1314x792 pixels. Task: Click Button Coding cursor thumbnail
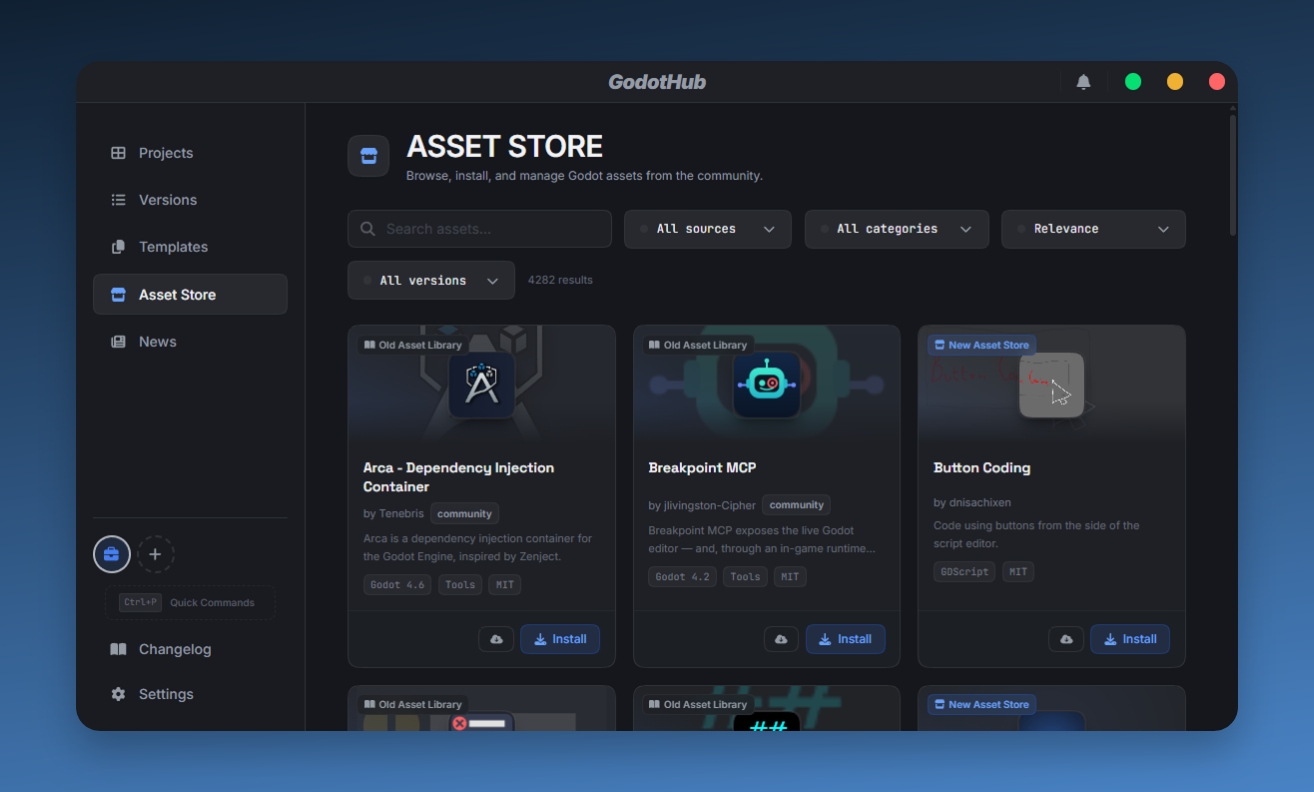pos(1052,385)
